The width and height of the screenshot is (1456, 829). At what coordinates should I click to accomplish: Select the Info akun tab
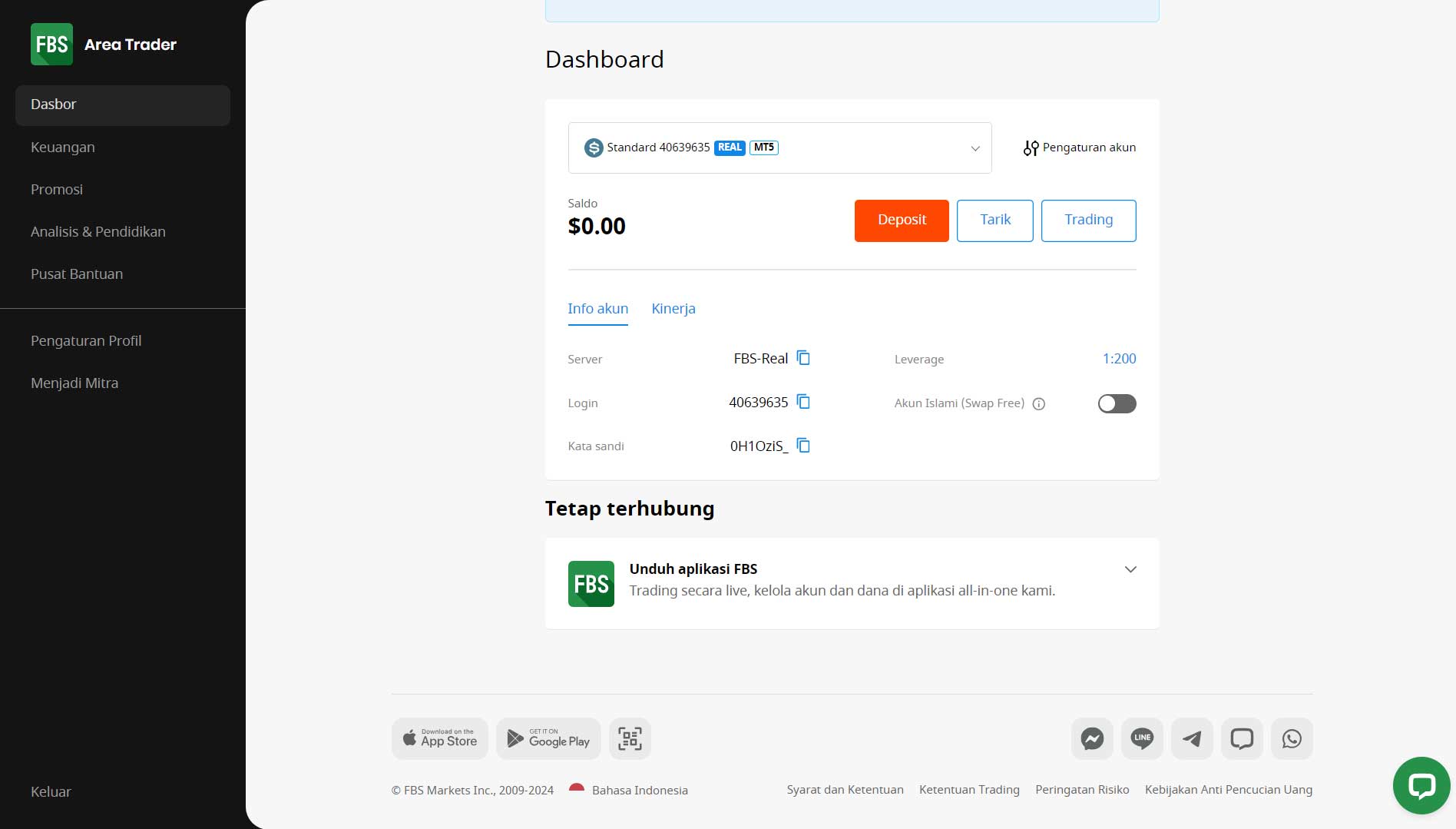[x=597, y=309]
